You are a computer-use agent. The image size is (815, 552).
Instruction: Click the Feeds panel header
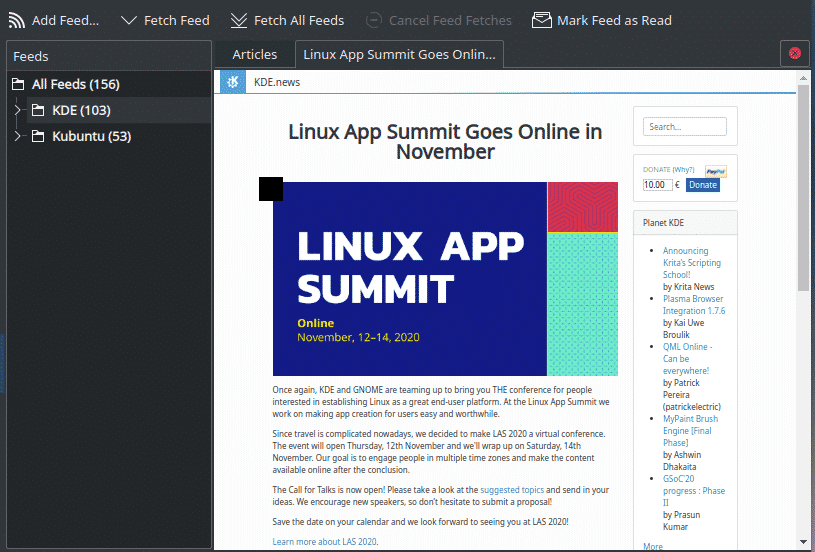pyautogui.click(x=109, y=56)
